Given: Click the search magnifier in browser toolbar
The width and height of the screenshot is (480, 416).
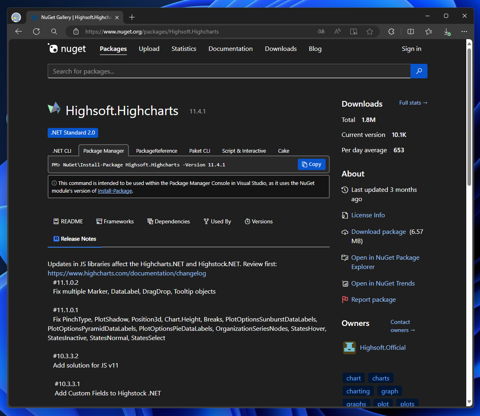Looking at the screenshot, I should pos(54,32).
